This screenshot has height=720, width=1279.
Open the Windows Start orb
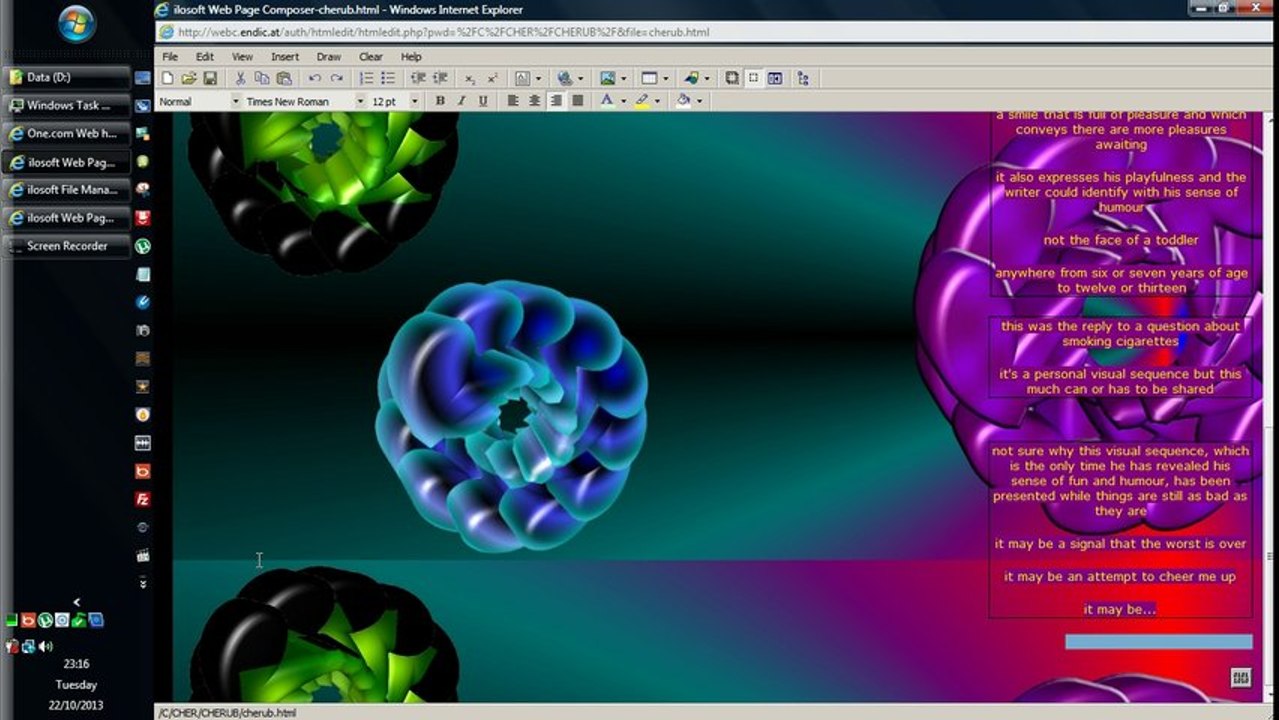click(x=77, y=24)
